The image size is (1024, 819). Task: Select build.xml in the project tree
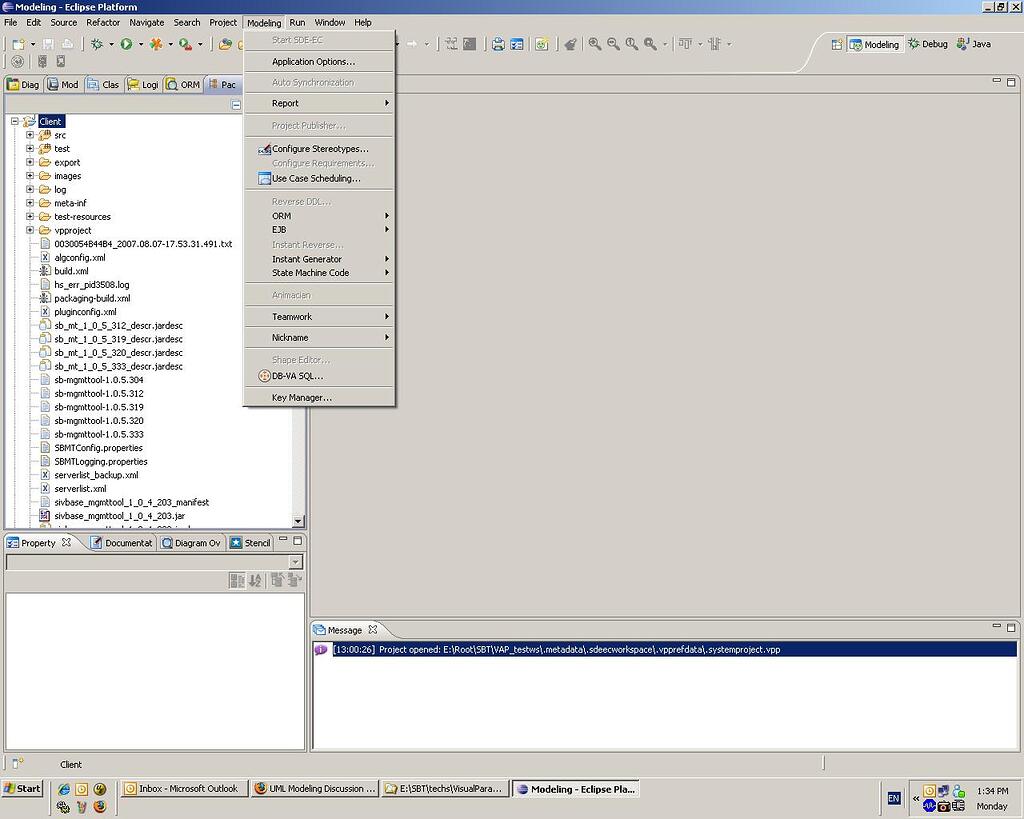pos(71,271)
